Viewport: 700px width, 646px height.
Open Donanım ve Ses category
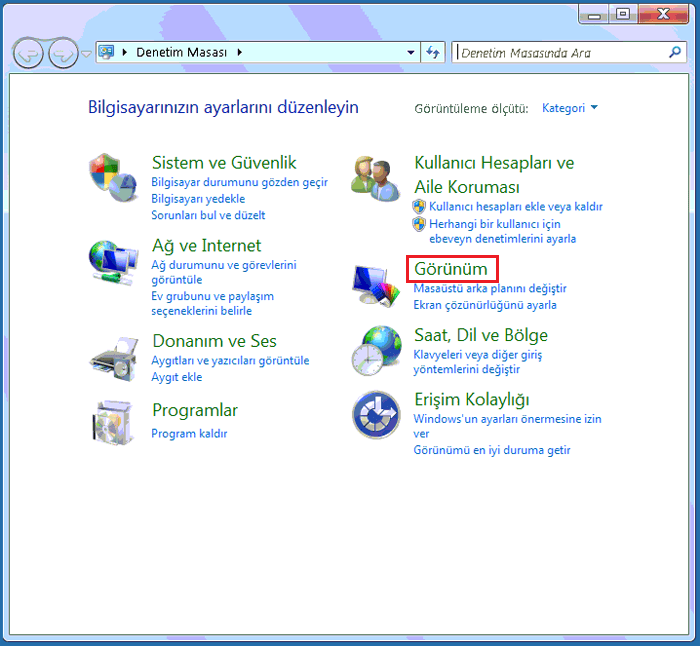[214, 341]
